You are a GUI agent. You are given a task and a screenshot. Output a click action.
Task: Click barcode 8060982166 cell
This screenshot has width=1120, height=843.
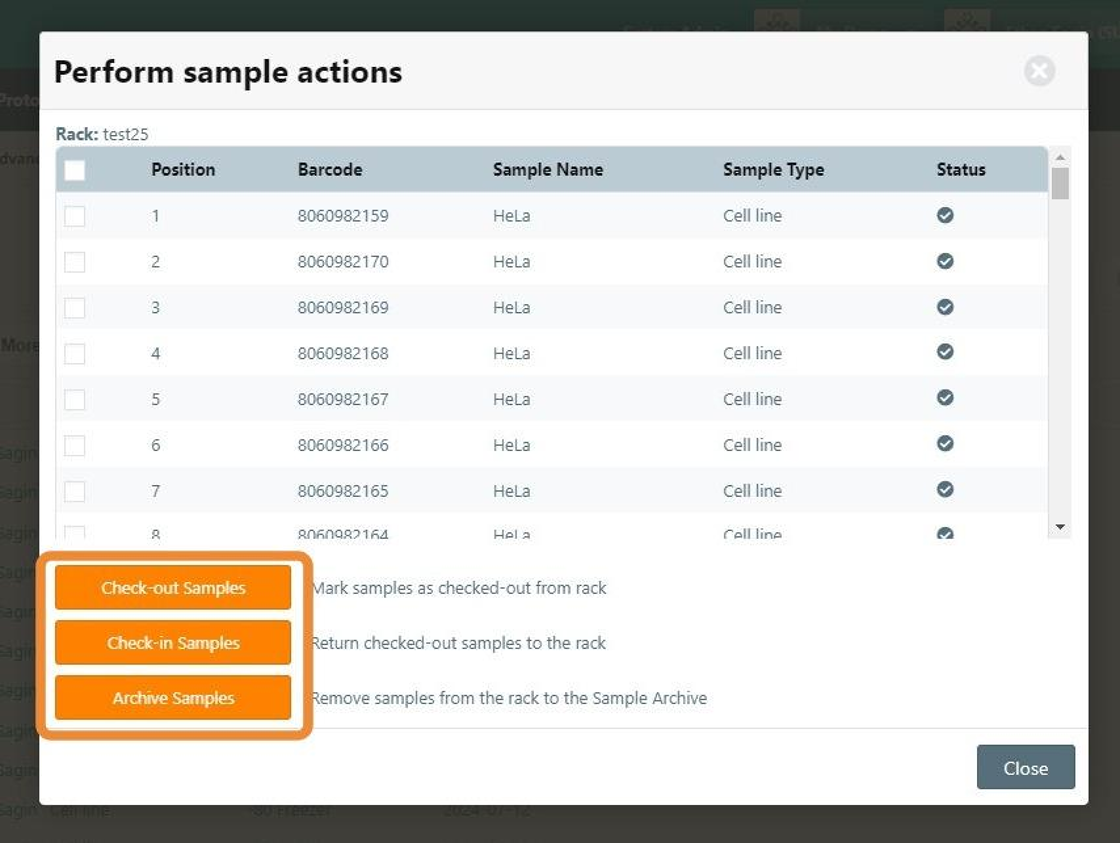343,445
